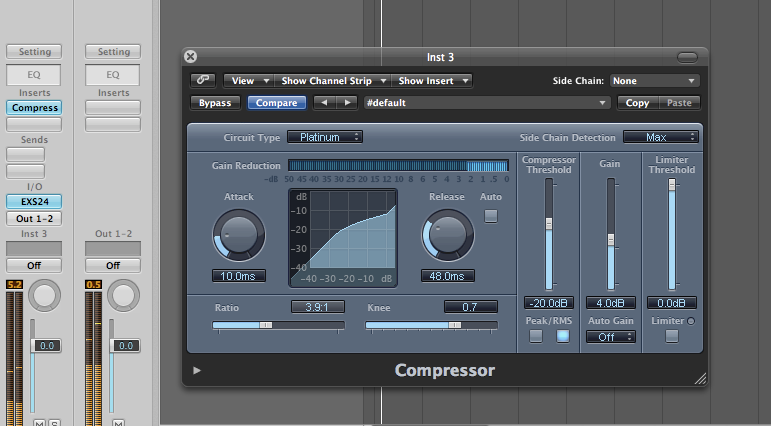Click the Out 1-2 volume fader
Viewport: 771px width, 426px height.
click(x=125, y=346)
